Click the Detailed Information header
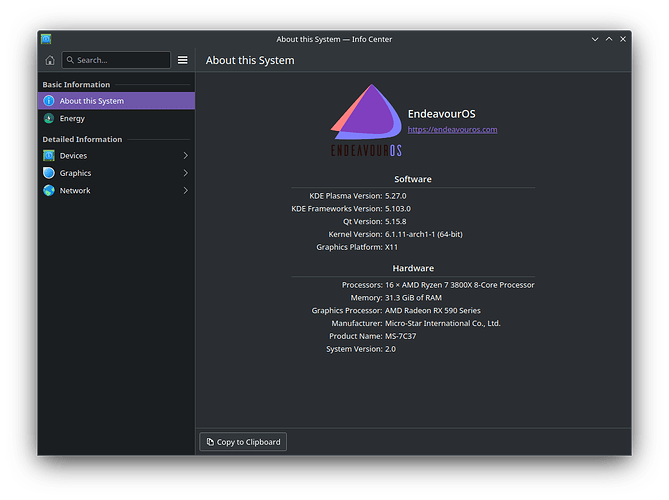Viewport: 669px width, 500px height. pyautogui.click(x=82, y=139)
